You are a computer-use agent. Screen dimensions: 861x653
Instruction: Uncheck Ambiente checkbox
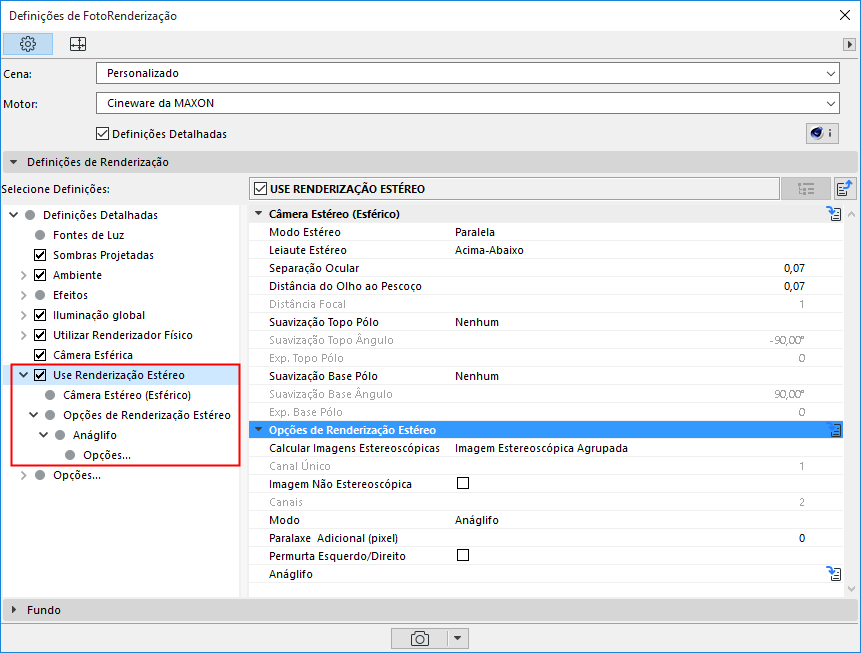40,275
